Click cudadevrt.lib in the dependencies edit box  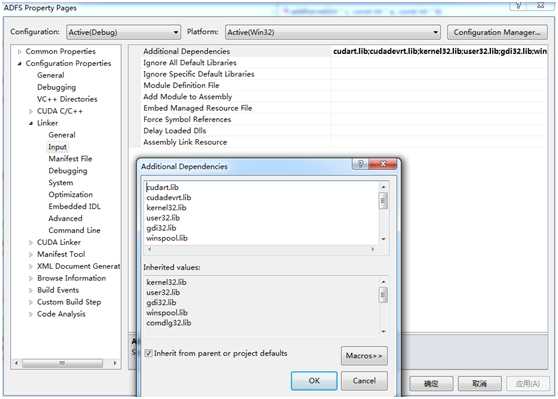[x=169, y=198]
